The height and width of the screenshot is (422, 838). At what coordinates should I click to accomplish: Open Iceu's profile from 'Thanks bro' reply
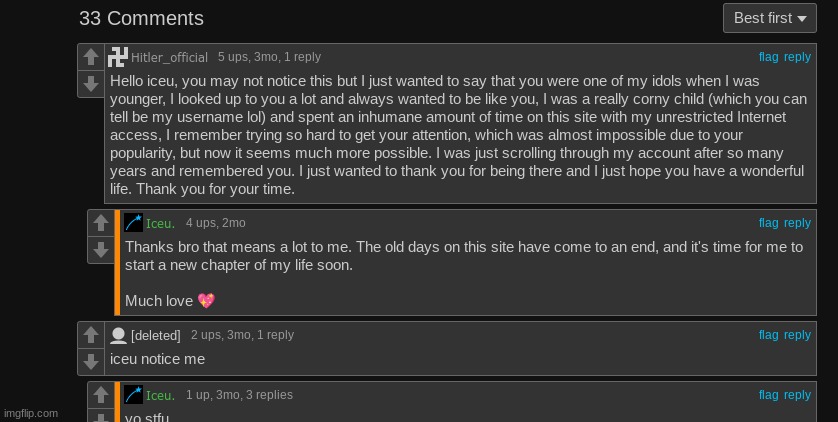pos(160,224)
